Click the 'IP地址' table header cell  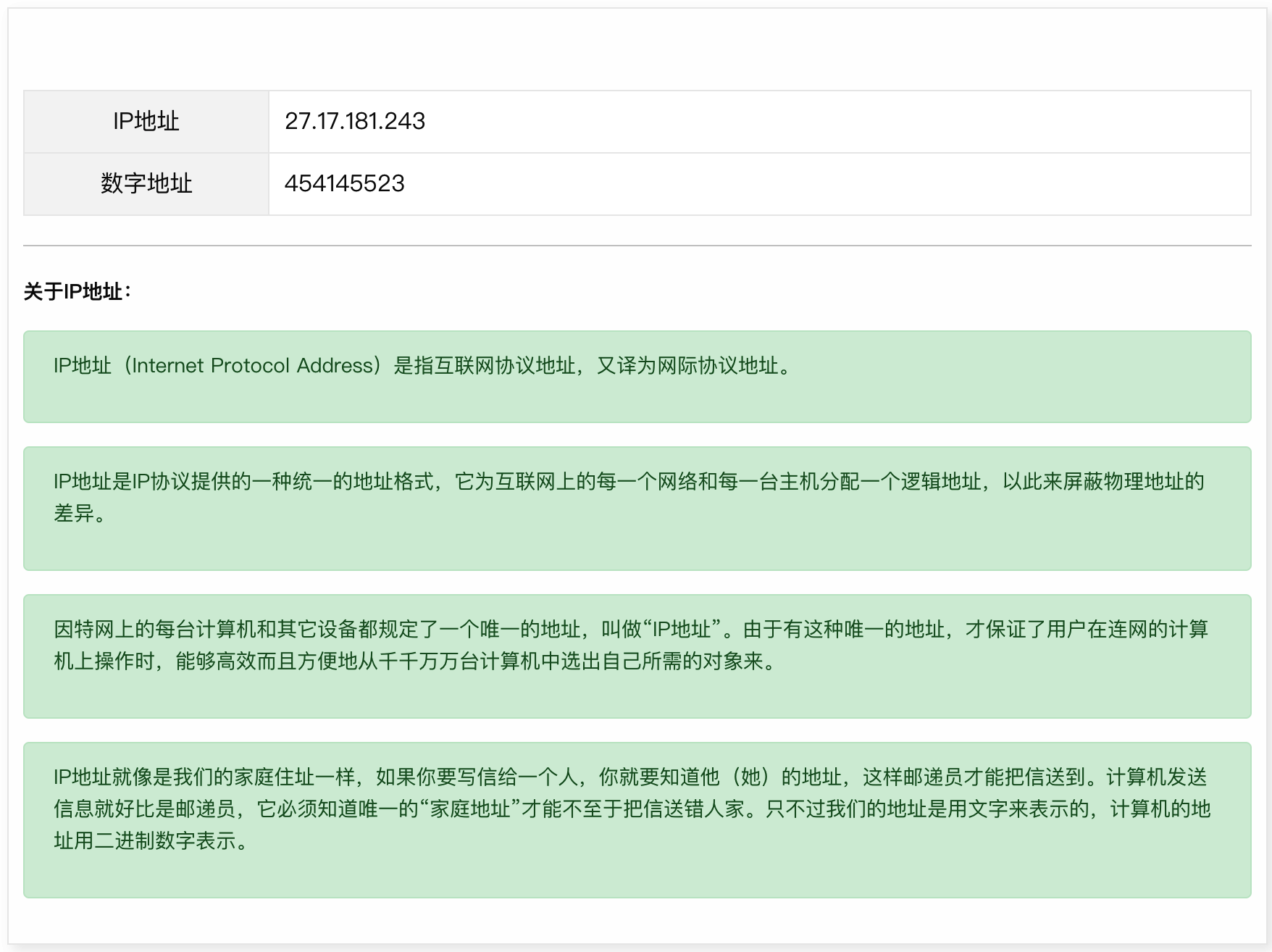pos(146,122)
